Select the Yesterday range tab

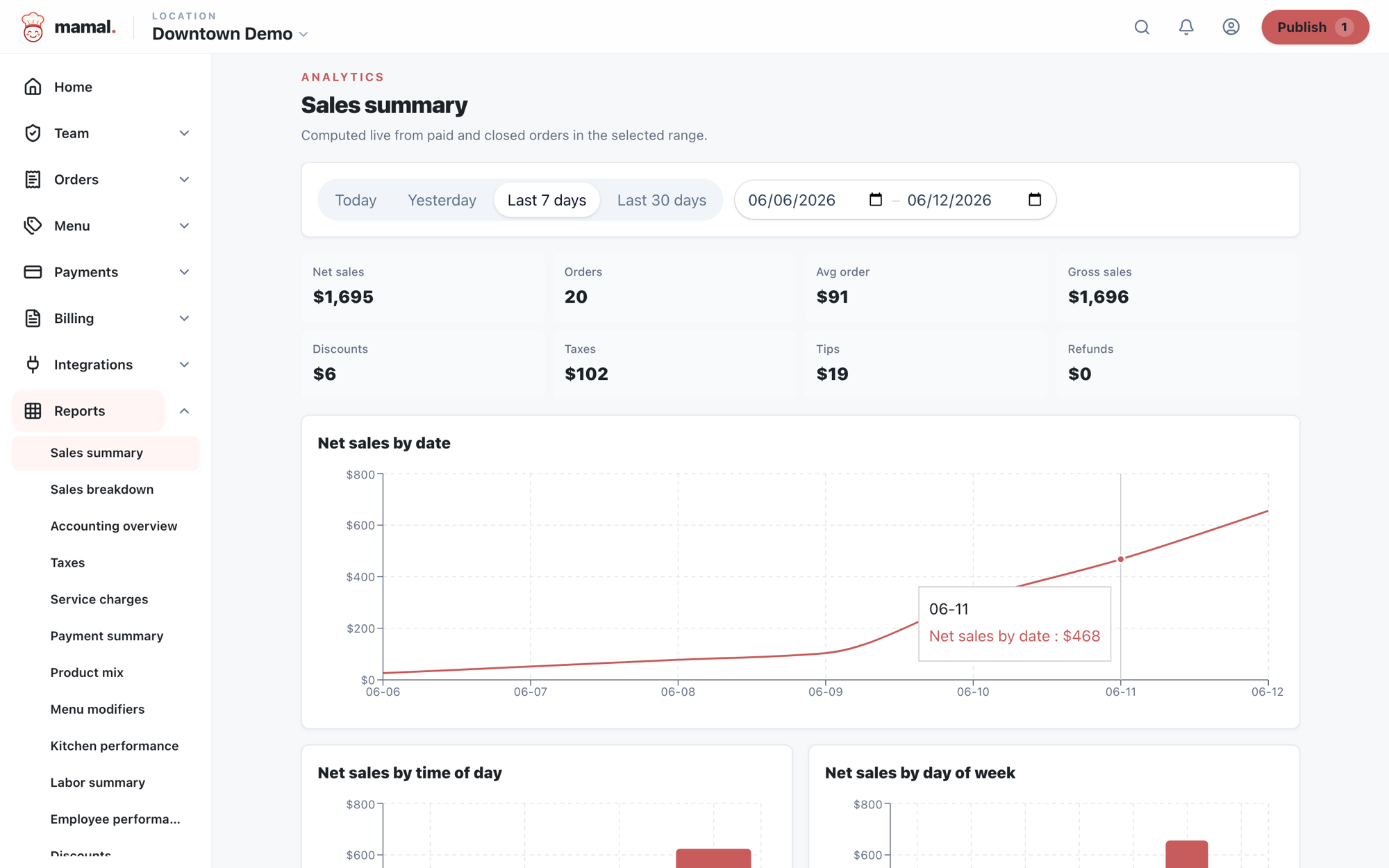tap(442, 200)
